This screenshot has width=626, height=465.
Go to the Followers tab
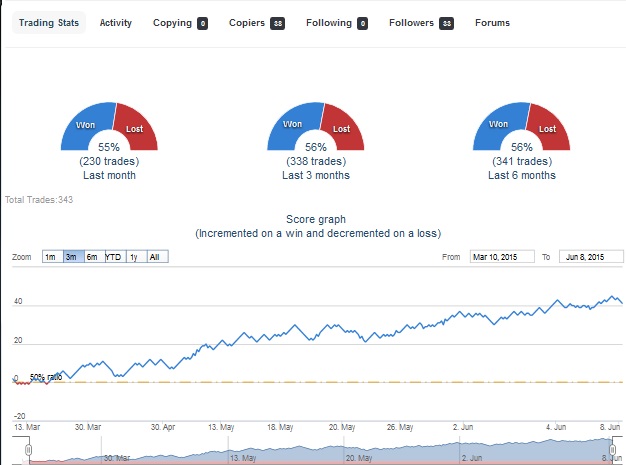[421, 23]
